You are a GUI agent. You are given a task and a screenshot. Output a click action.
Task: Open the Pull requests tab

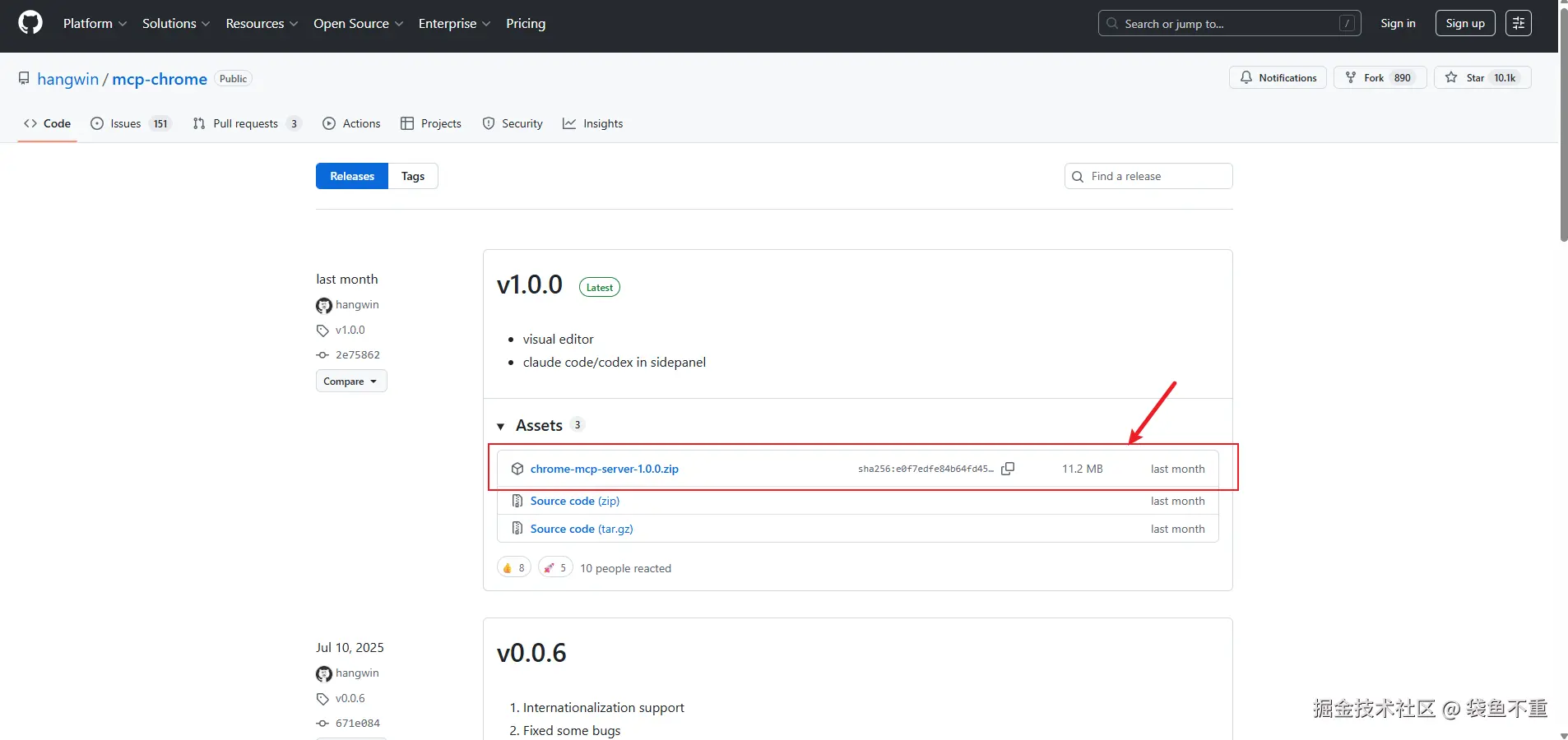(x=246, y=123)
